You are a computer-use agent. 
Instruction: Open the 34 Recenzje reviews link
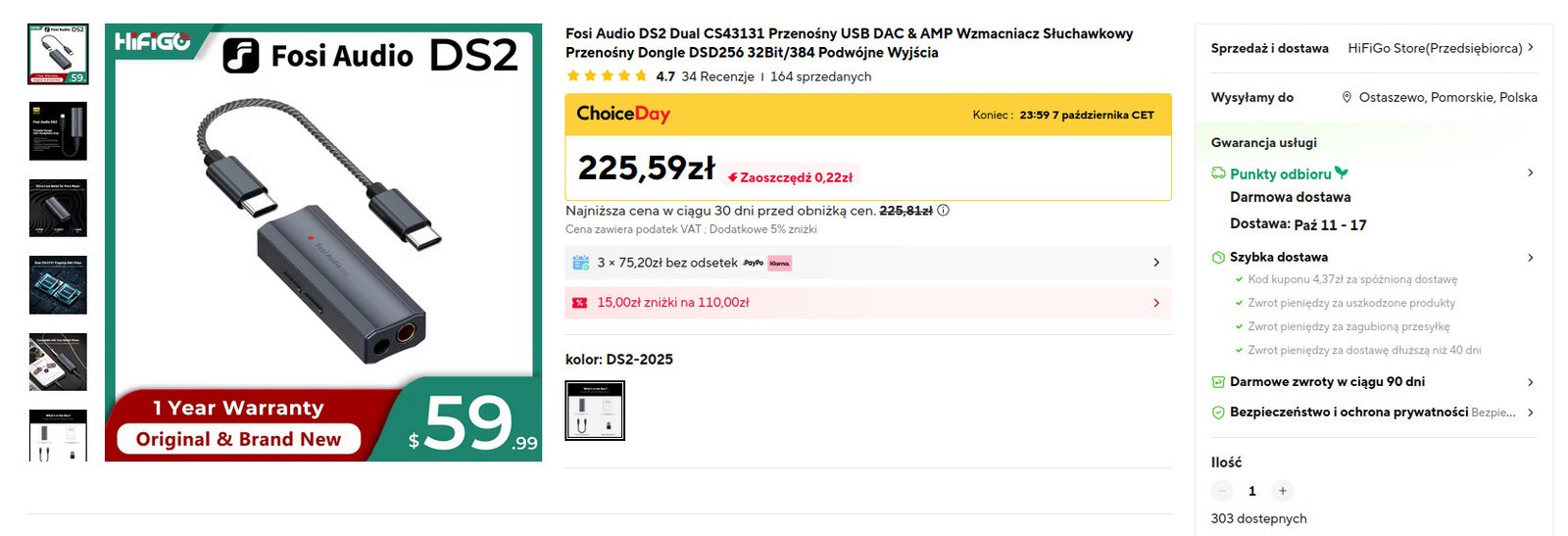tap(717, 76)
